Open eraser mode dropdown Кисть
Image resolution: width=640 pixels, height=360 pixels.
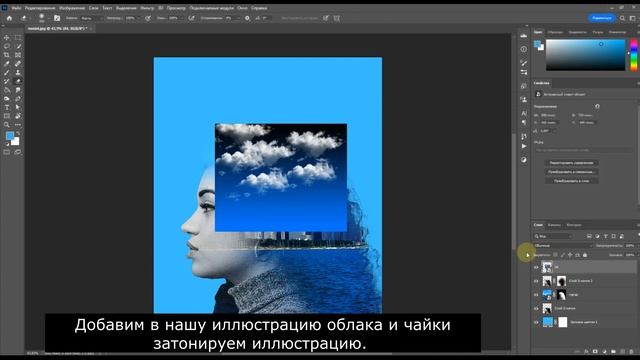click(x=91, y=18)
